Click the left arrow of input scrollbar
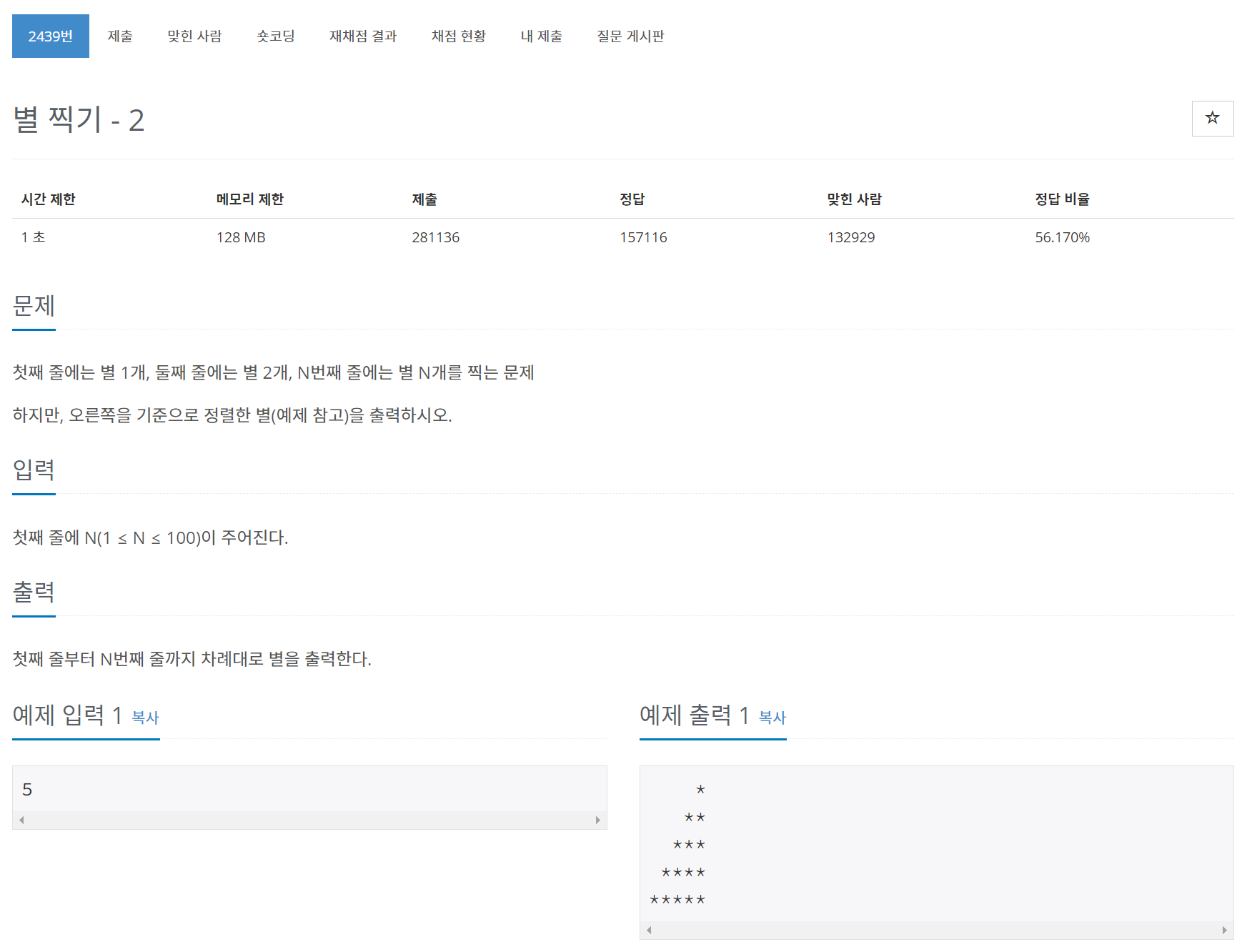 [x=22, y=820]
